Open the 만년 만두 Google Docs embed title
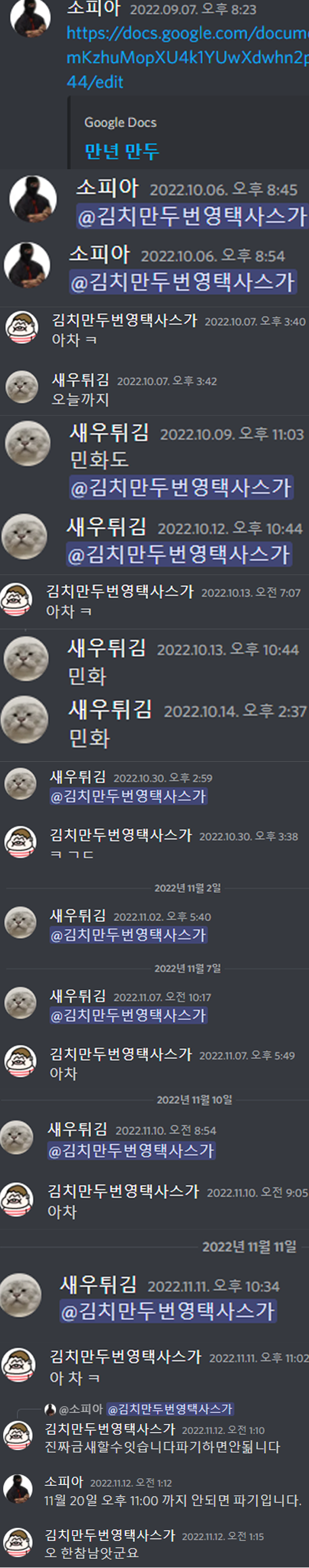The image size is (309, 1568). coord(121,151)
